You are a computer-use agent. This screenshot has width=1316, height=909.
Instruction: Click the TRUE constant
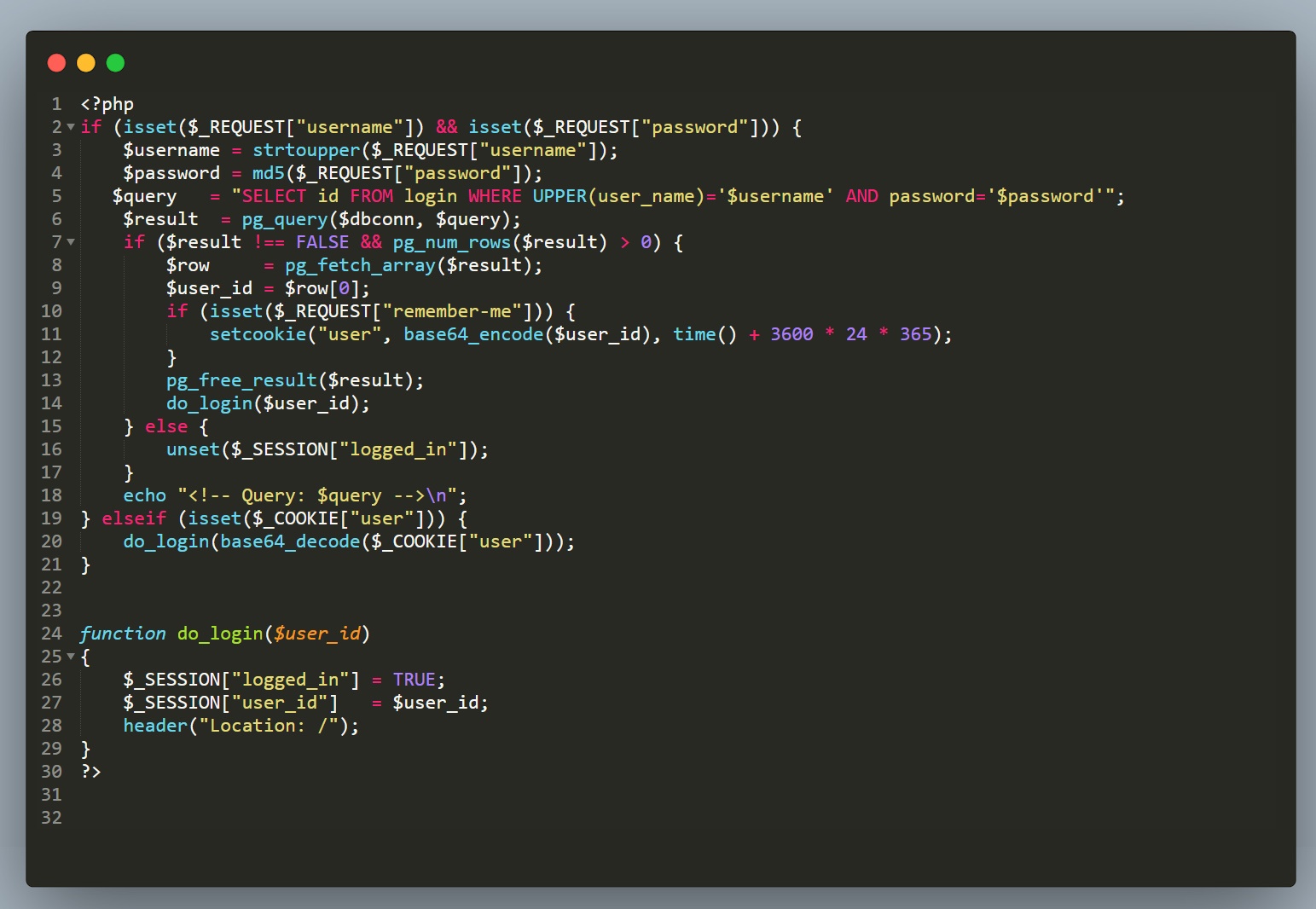pyautogui.click(x=415, y=680)
